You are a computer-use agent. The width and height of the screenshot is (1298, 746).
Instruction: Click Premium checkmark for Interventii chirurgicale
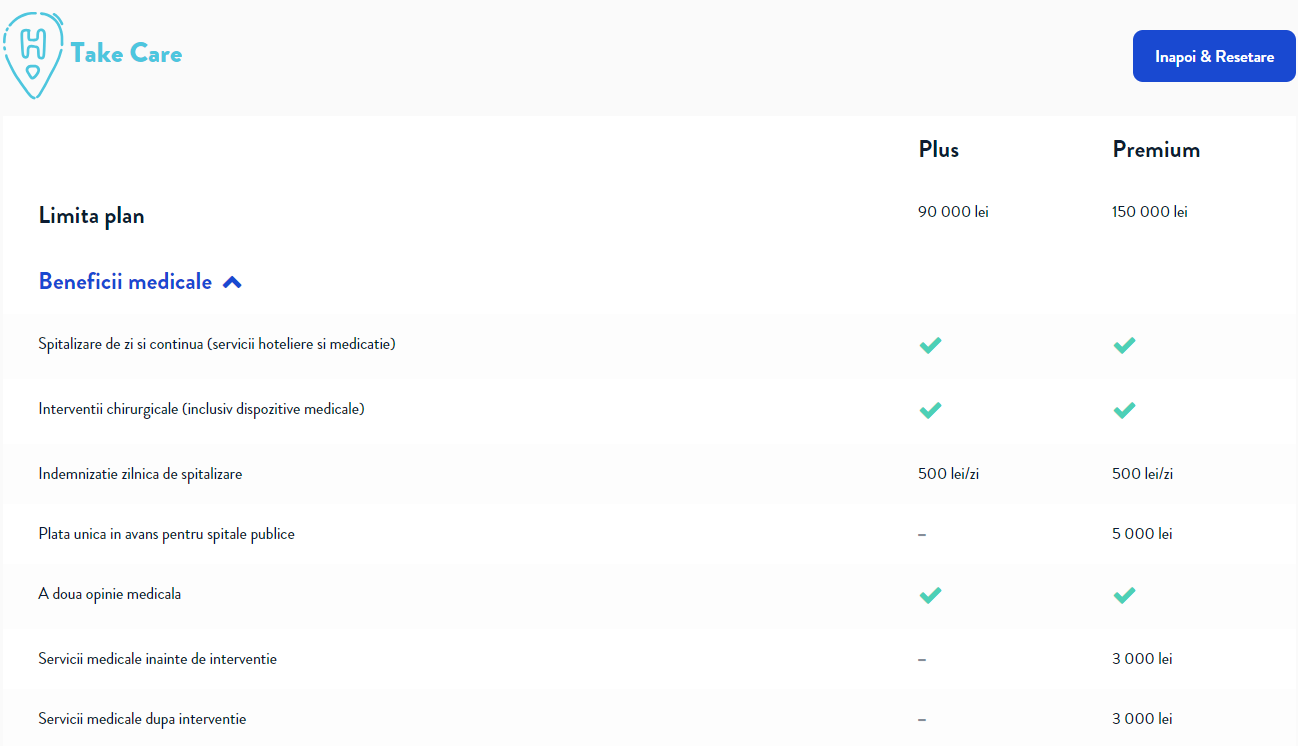1124,410
